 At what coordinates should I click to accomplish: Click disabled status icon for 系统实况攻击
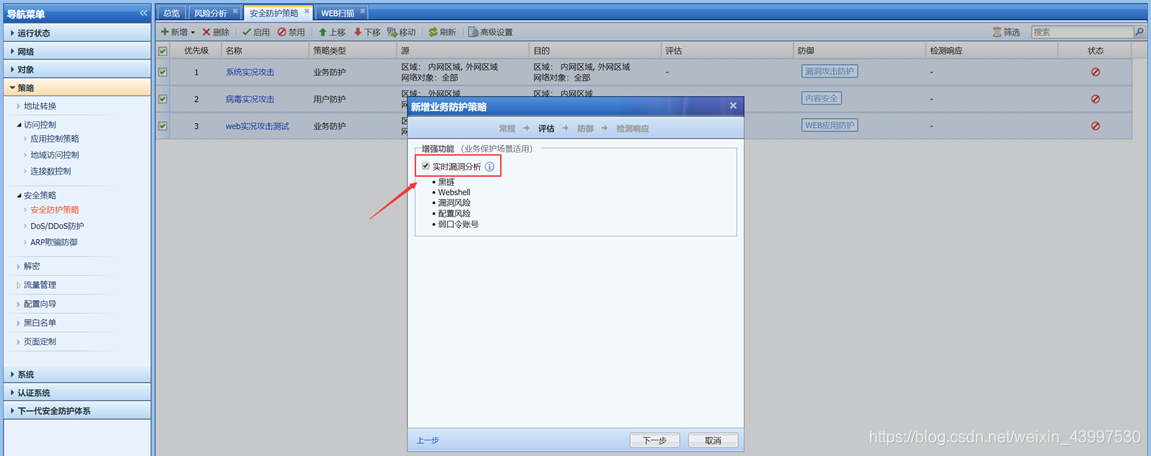[1095, 72]
